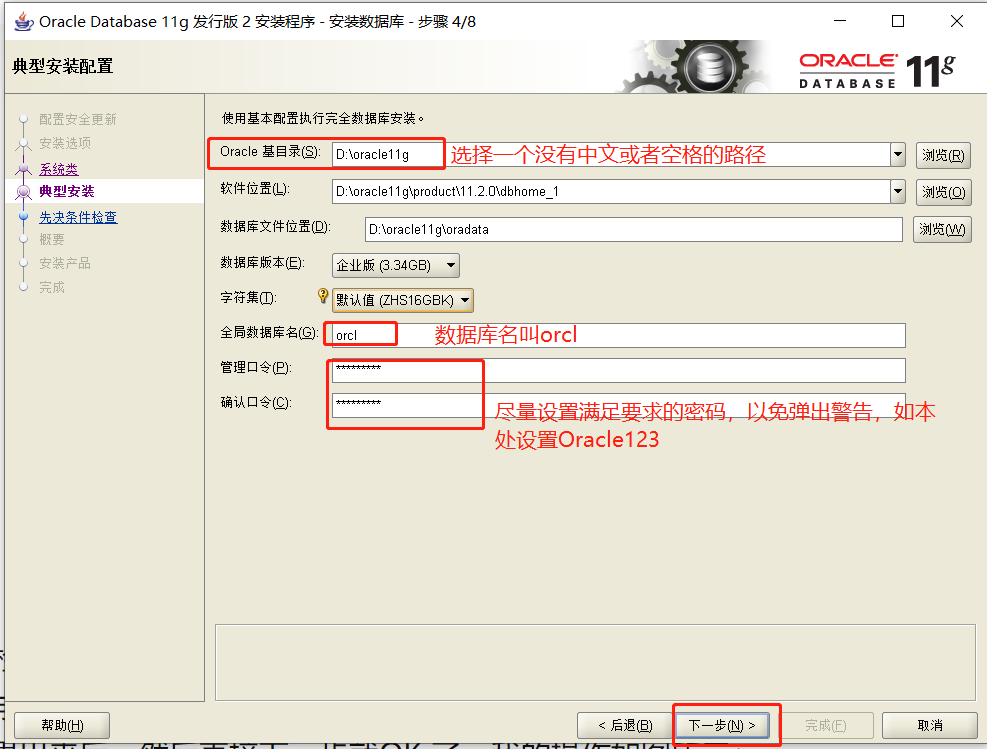Browse for database file location with 浏览(W)

(x=942, y=230)
